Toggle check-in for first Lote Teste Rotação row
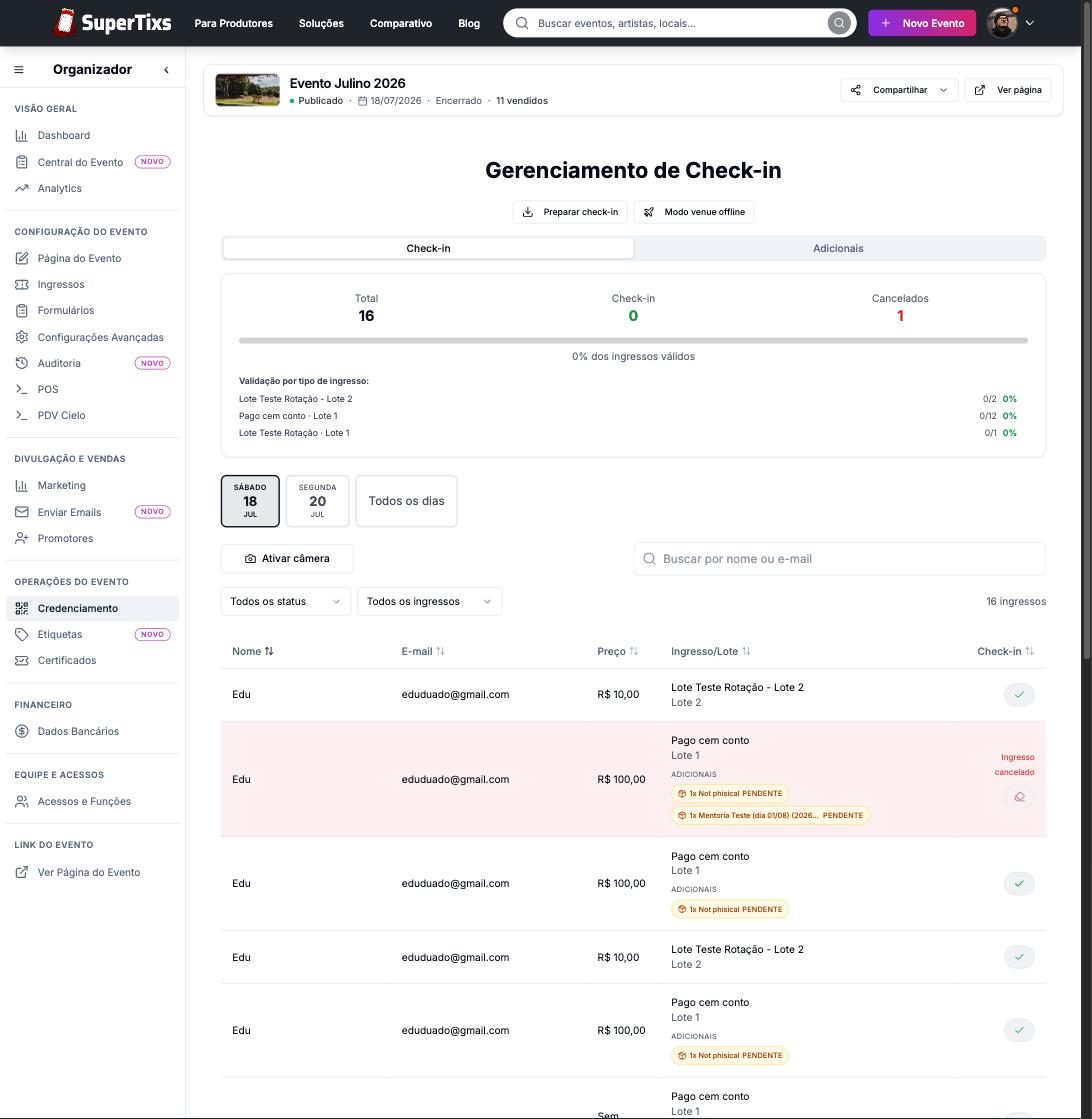The image size is (1092, 1119). (1018, 694)
